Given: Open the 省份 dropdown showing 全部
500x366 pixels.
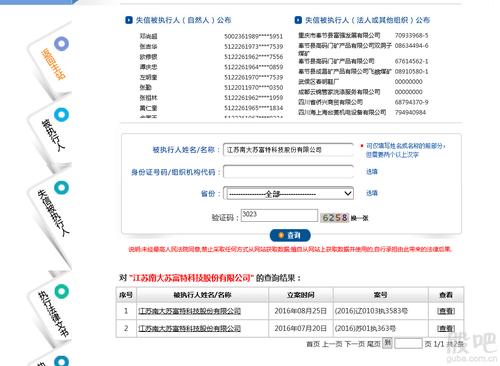Looking at the screenshot, I should click(288, 193).
